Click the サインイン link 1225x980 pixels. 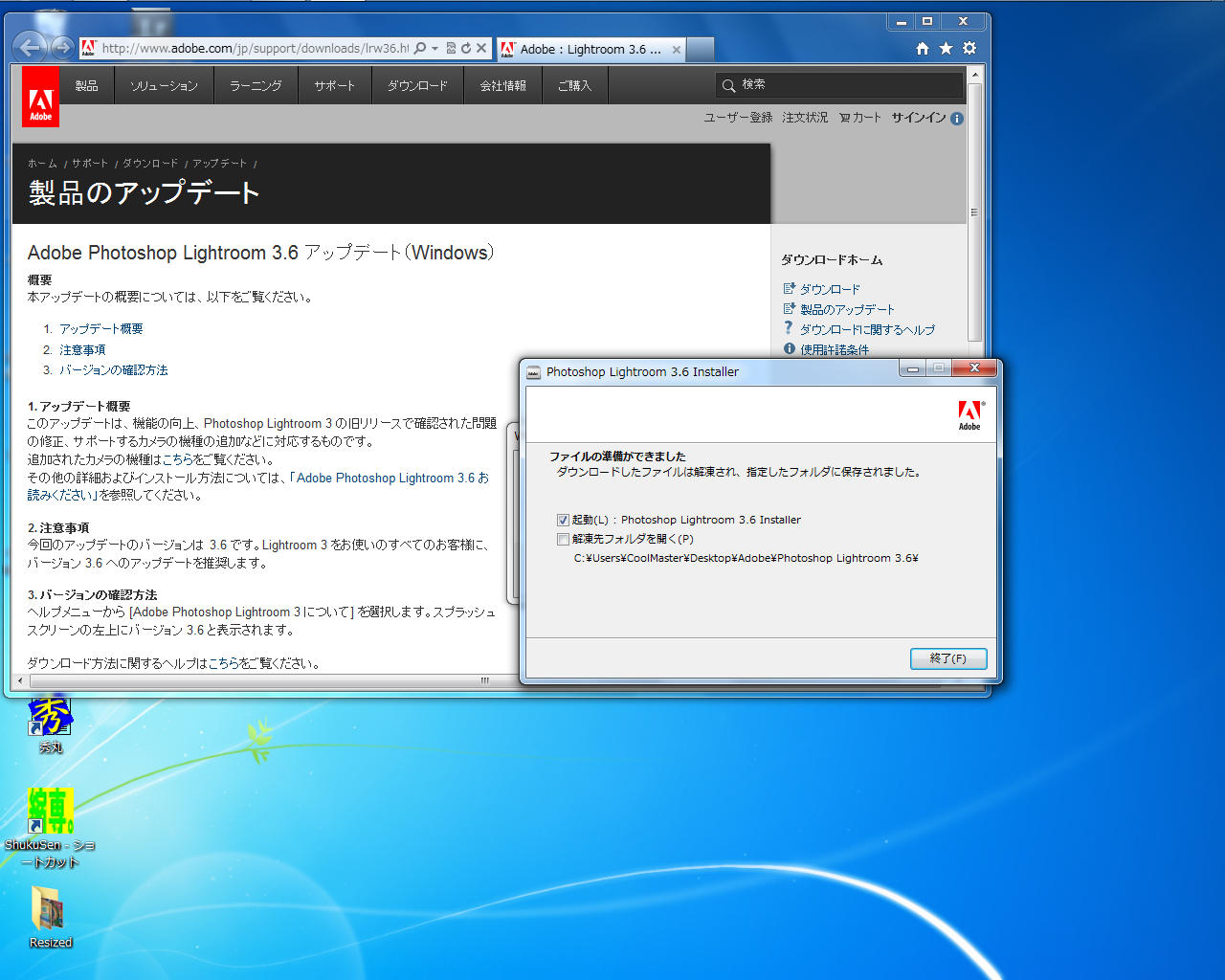[919, 117]
